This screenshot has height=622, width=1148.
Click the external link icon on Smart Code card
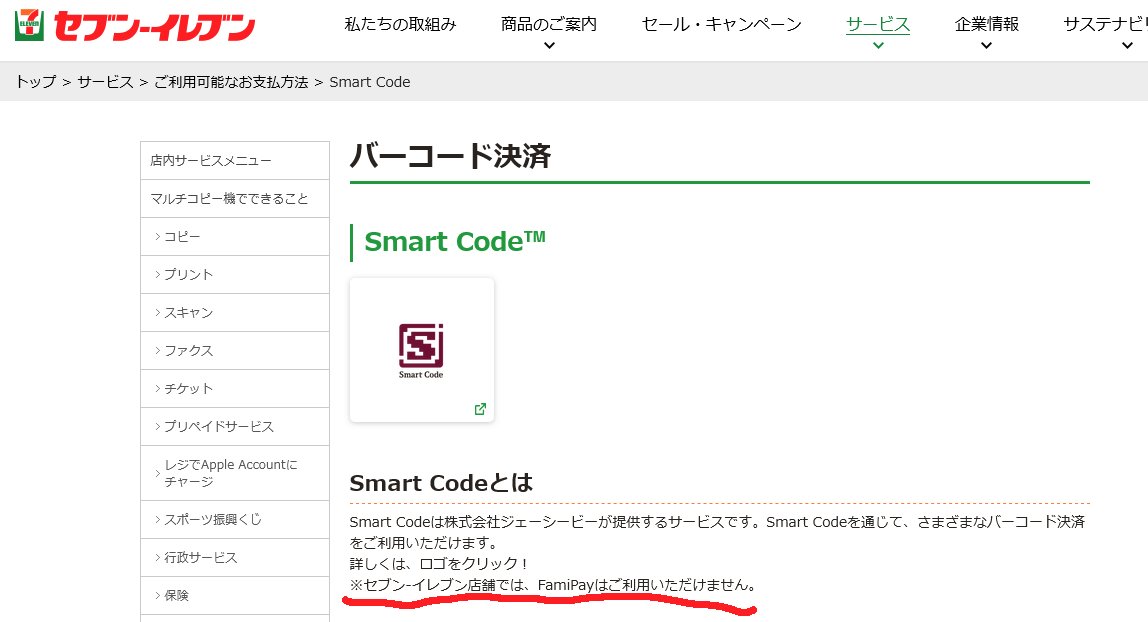click(x=480, y=409)
